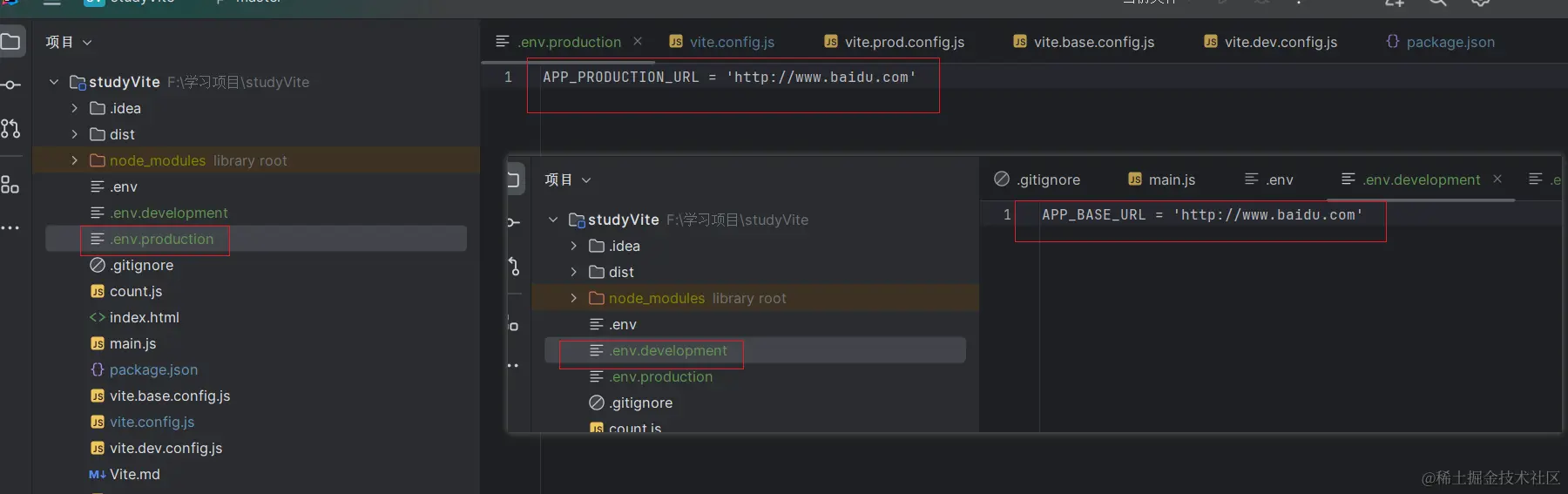
Task: Collapse the studyVite root folder in main tree
Action: (x=54, y=82)
